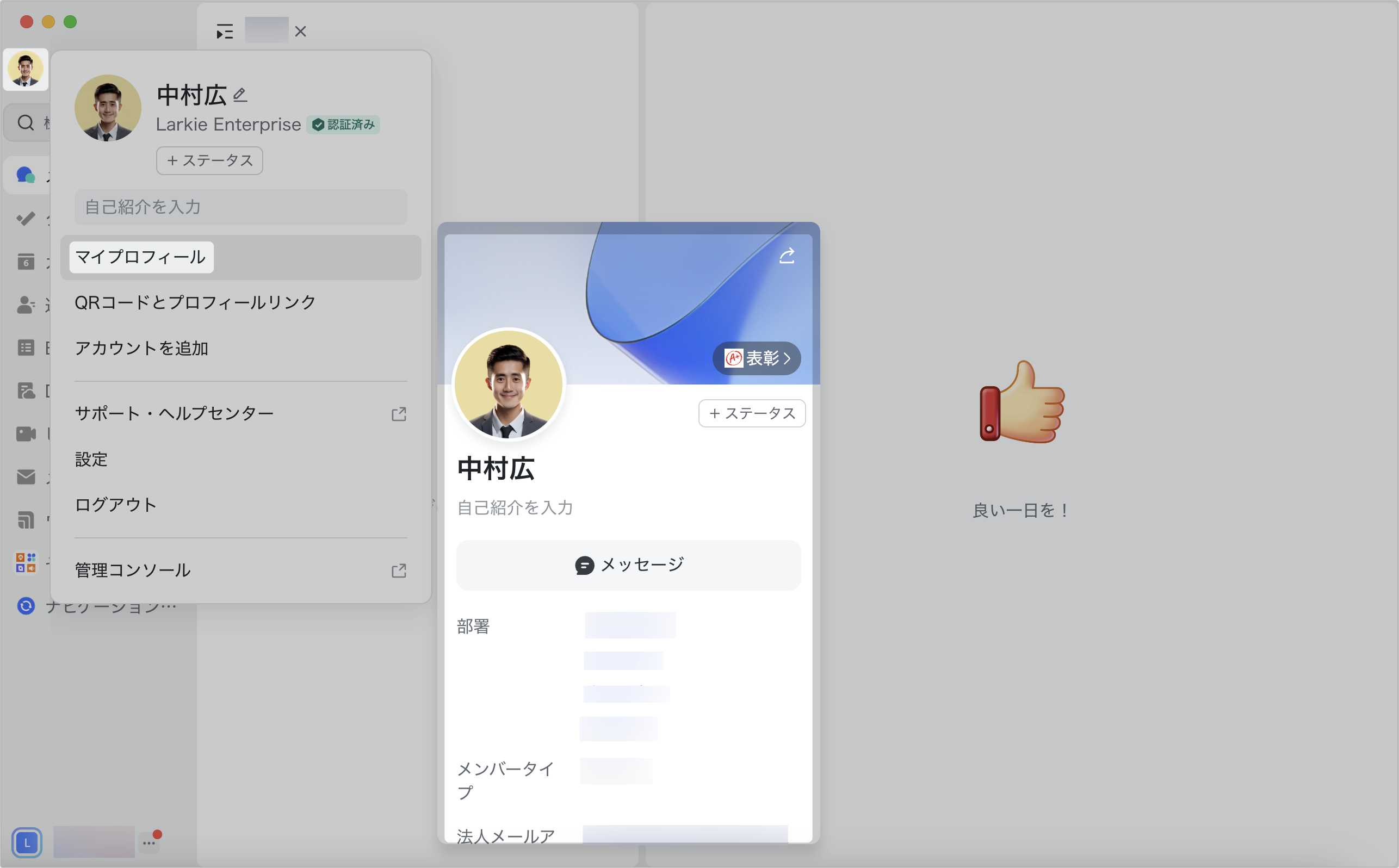Click the macOS yellow minimize button
Viewport: 1399px width, 868px height.
tap(48, 22)
